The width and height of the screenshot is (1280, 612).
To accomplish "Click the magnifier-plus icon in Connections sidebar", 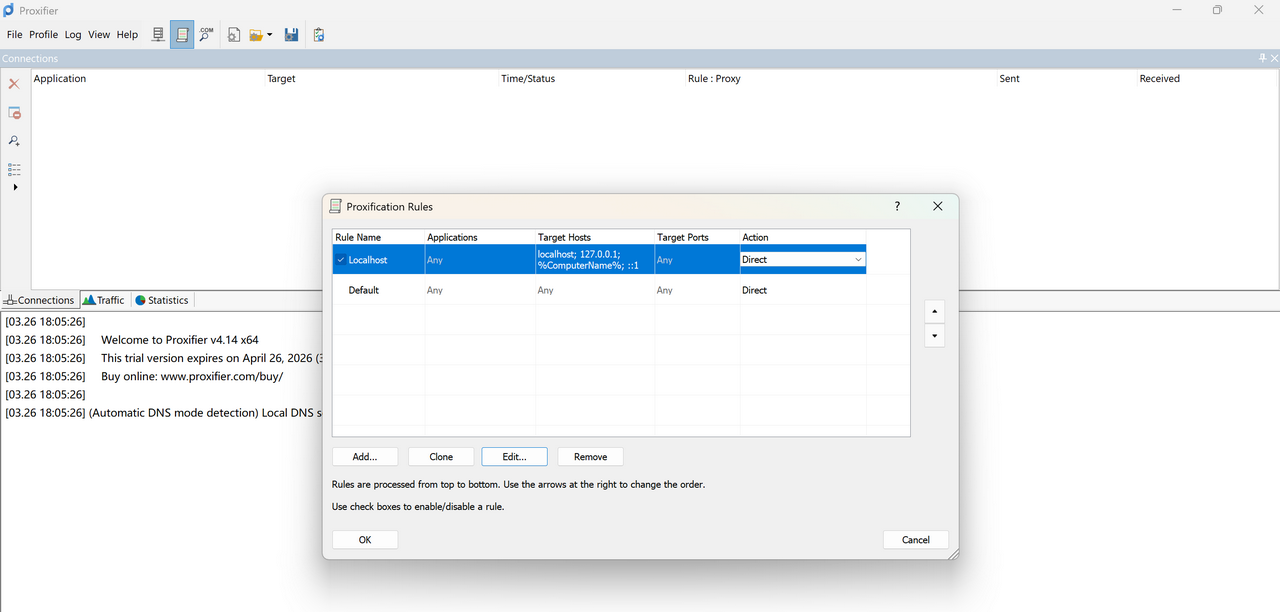I will click(x=14, y=141).
